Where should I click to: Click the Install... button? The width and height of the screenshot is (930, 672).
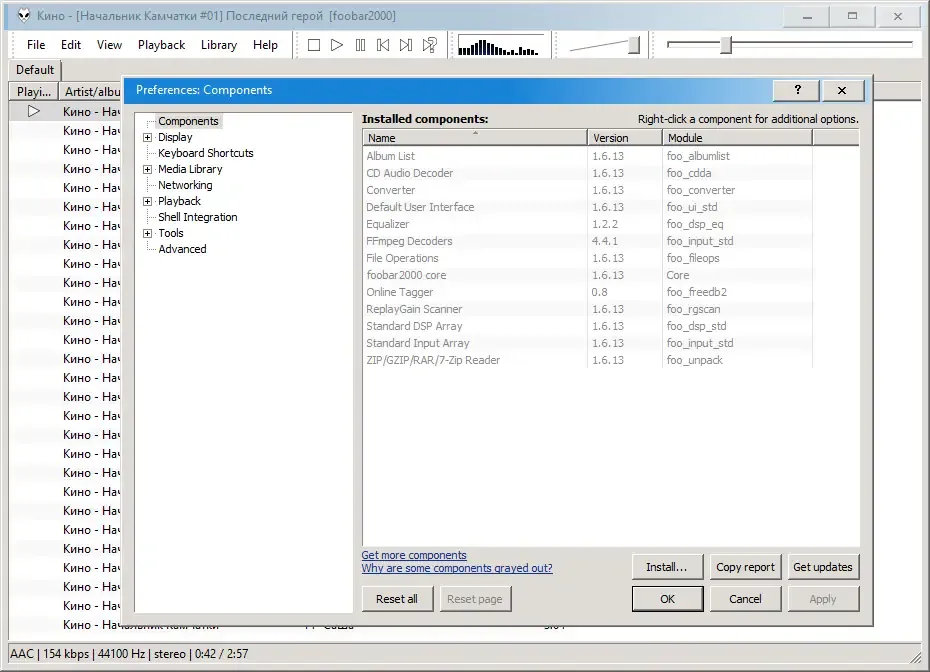pos(667,567)
